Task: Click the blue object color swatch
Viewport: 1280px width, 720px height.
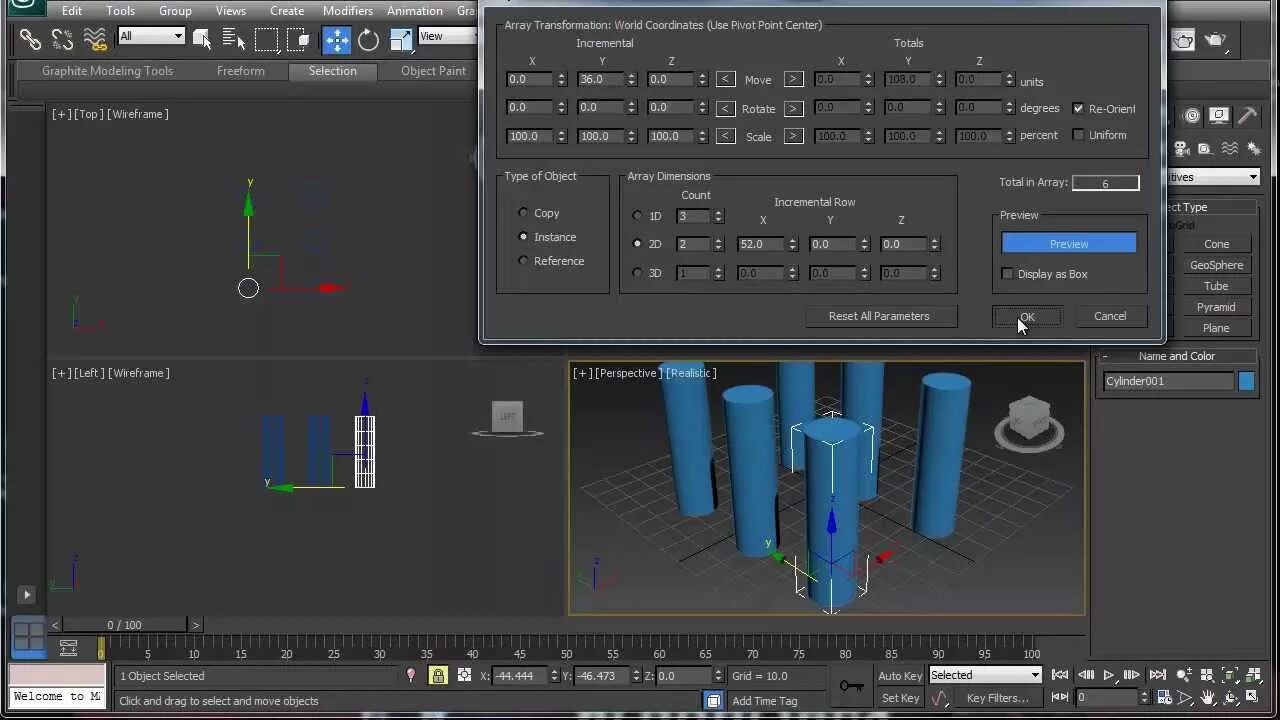Action: click(1246, 381)
